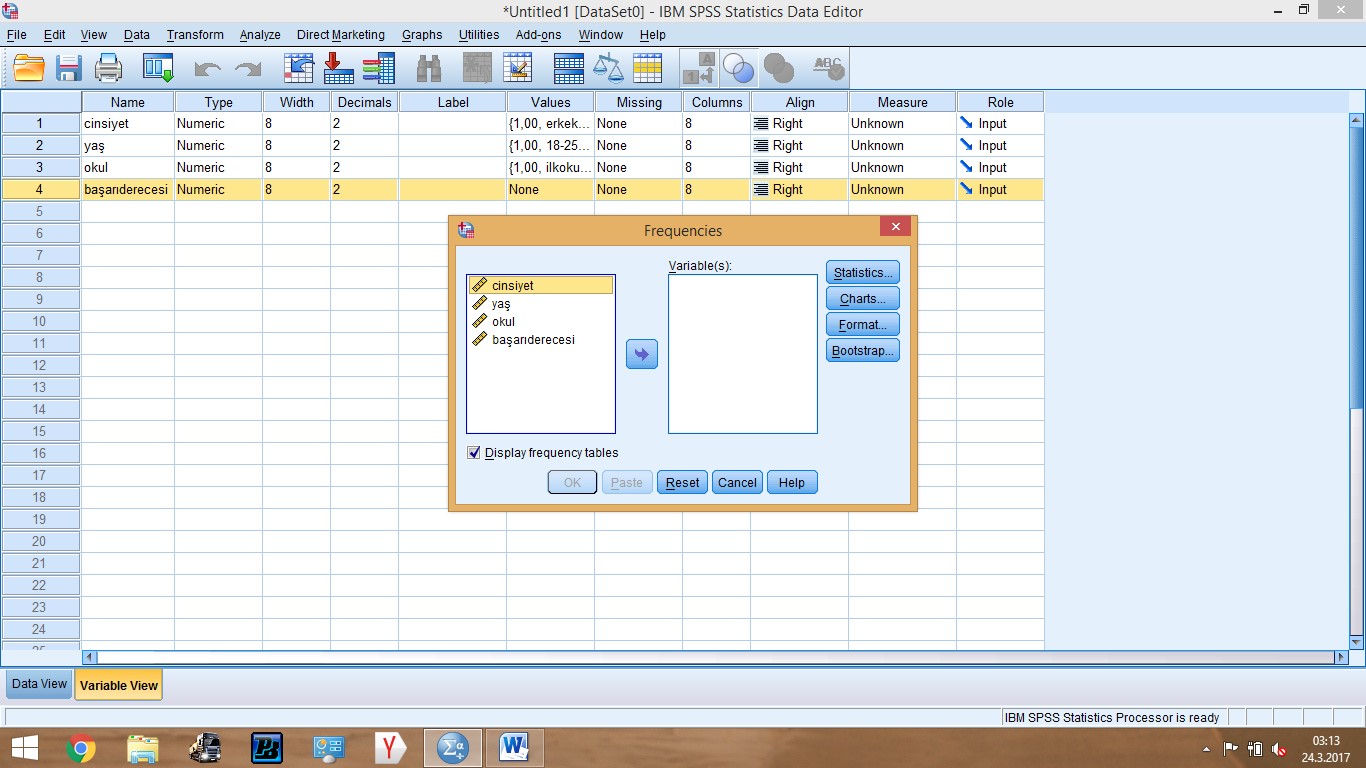Click the Use variable sets circles icon
Image resolution: width=1366 pixels, height=768 pixels.
(x=738, y=68)
